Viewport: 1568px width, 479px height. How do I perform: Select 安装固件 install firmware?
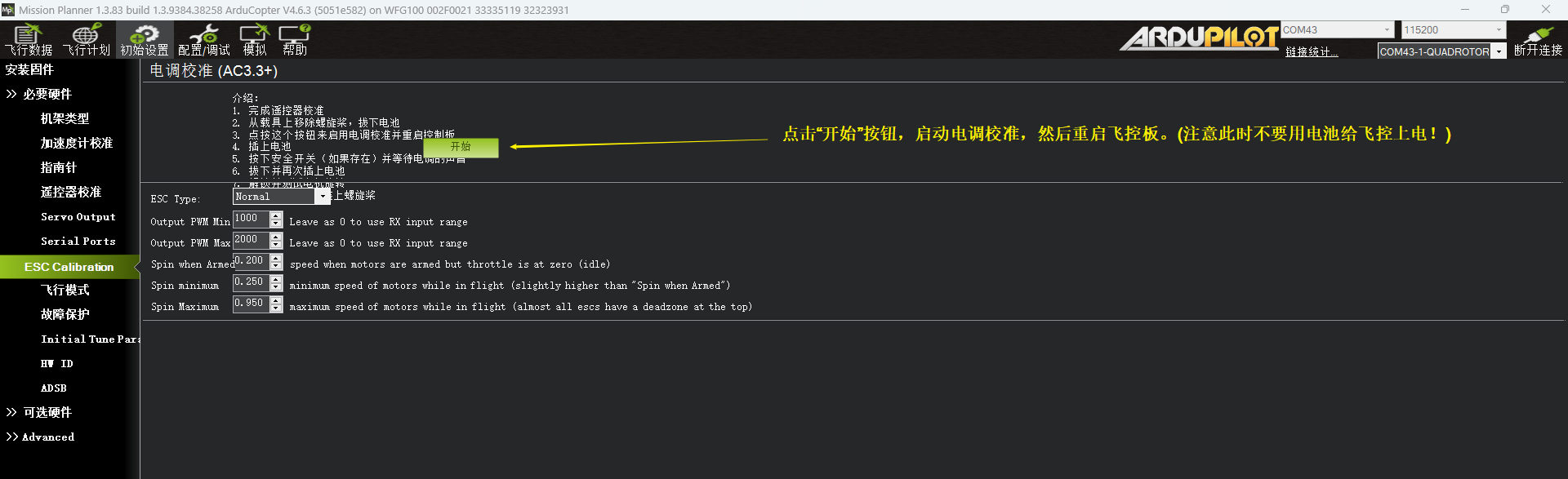click(x=29, y=69)
